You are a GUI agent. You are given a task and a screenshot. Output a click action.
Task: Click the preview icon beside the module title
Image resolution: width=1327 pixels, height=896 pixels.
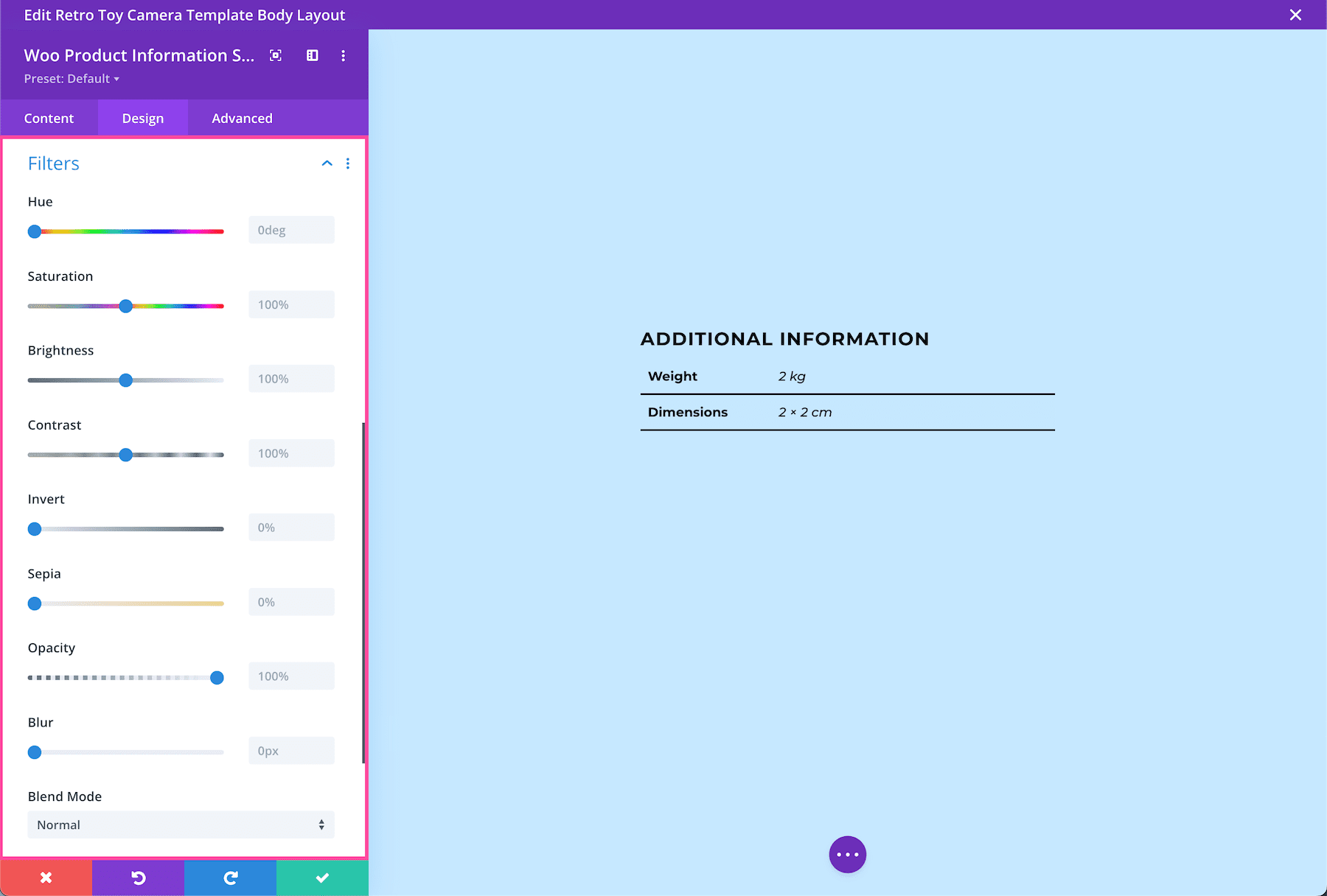pos(275,55)
